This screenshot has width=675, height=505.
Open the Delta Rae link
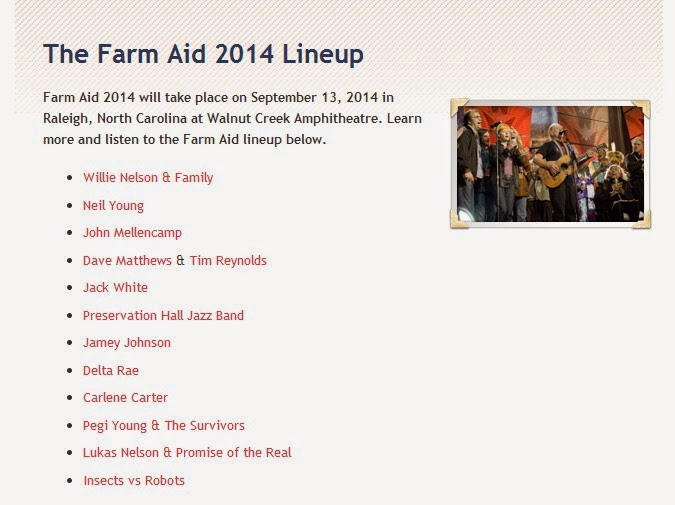(111, 371)
